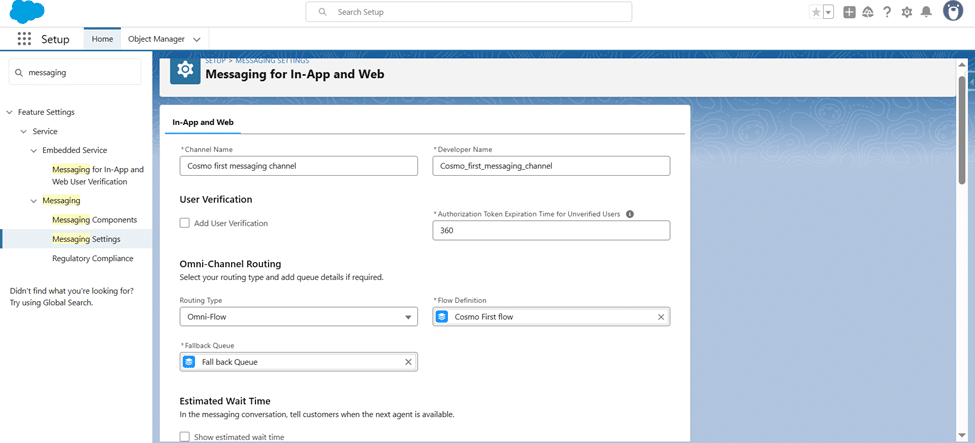This screenshot has width=975, height=443.
Task: Open the Object Manager tab
Action: click(x=156, y=39)
